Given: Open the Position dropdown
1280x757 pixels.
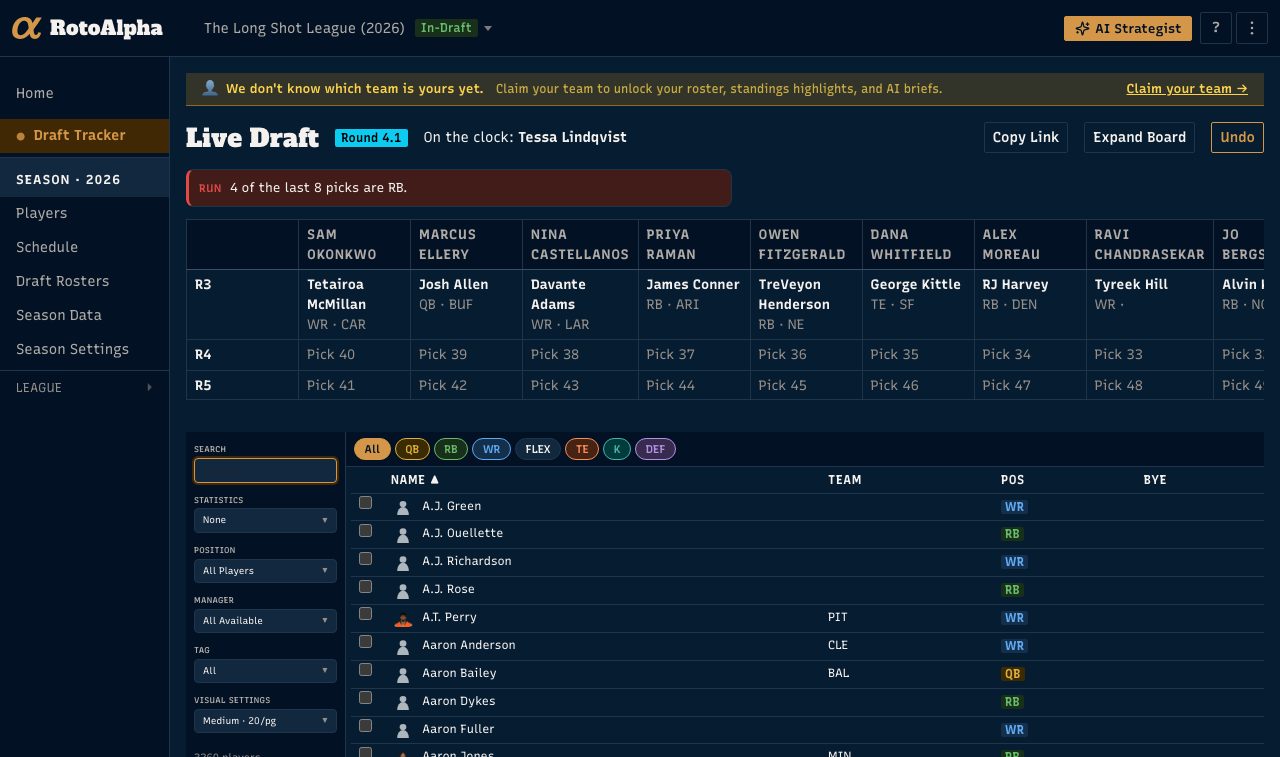Looking at the screenshot, I should coord(265,571).
